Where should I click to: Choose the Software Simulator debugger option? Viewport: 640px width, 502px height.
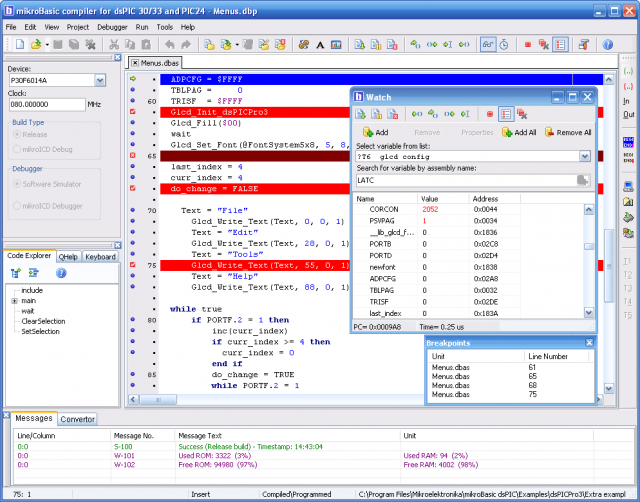(17, 184)
